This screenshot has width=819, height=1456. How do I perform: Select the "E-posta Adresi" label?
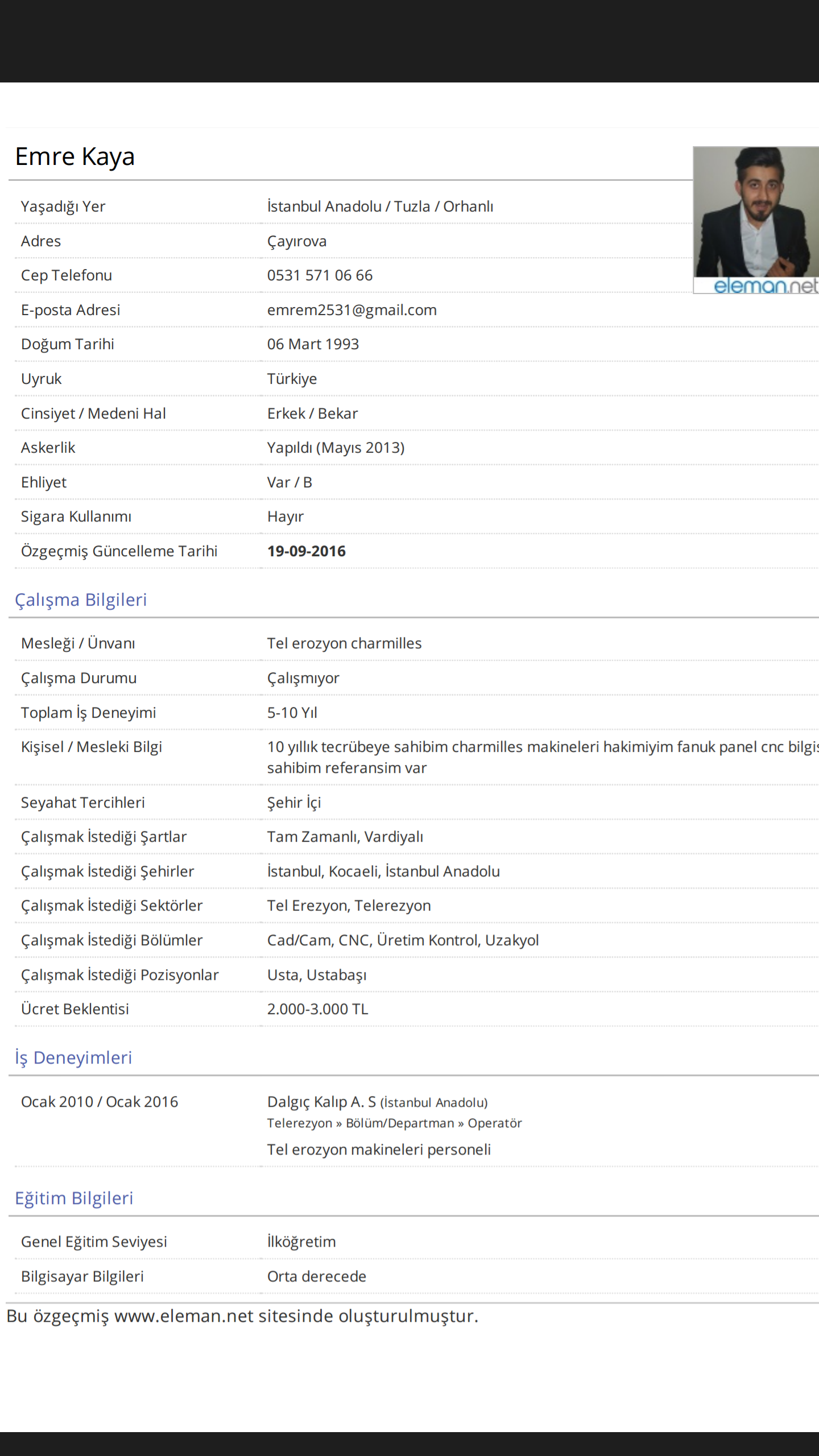pos(71,310)
